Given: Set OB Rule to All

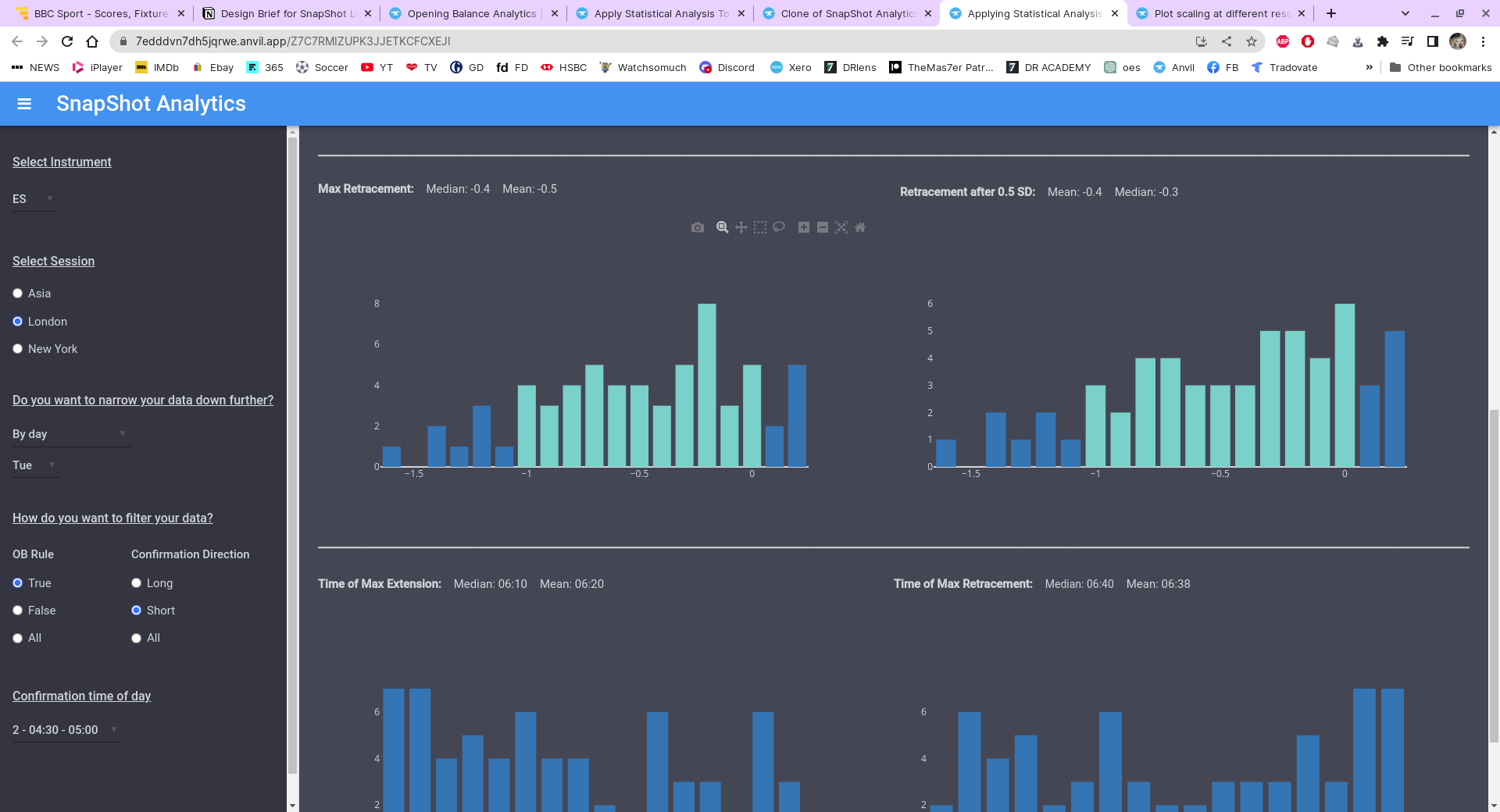Looking at the screenshot, I should [17, 638].
